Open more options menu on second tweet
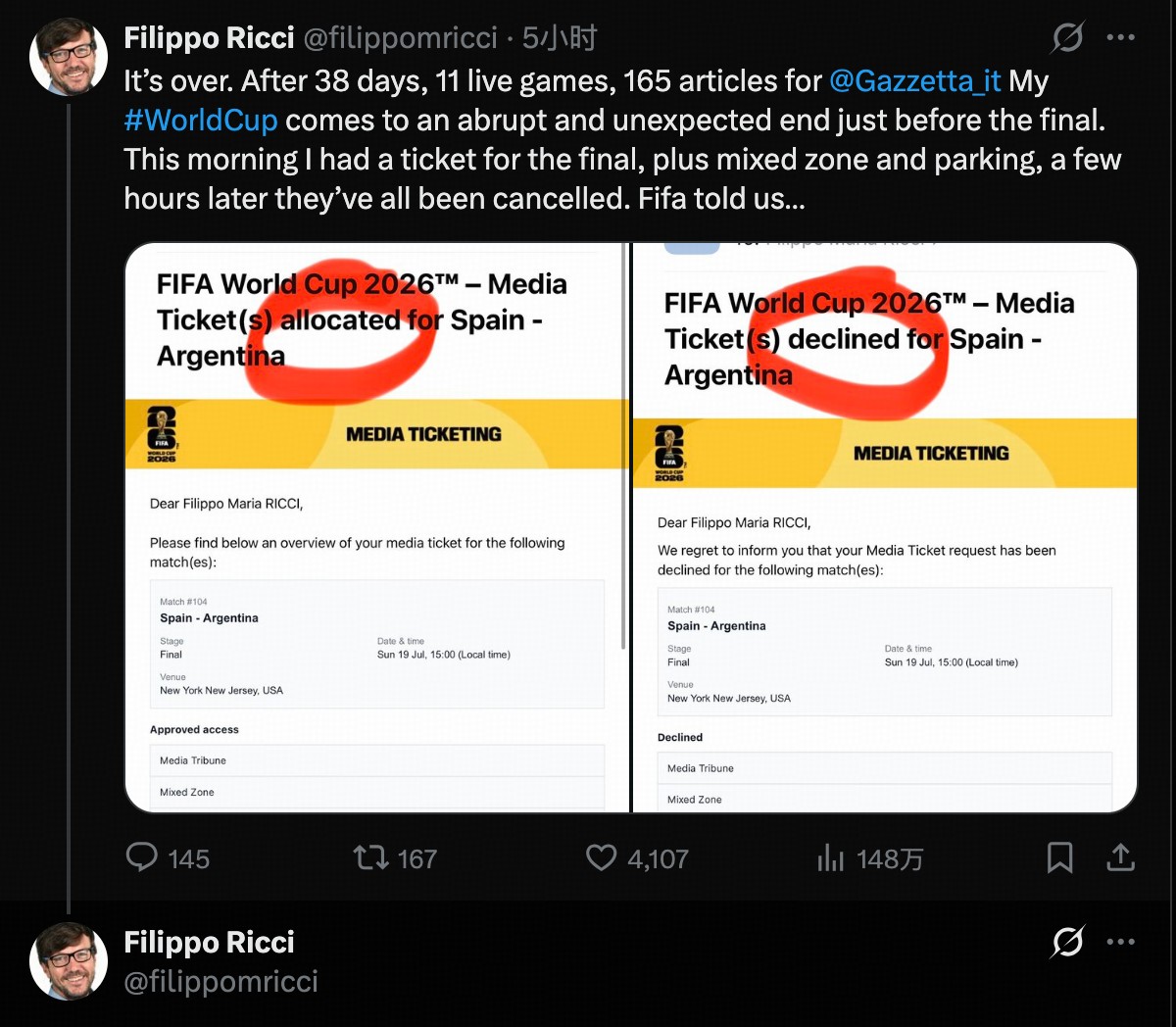 point(1120,942)
